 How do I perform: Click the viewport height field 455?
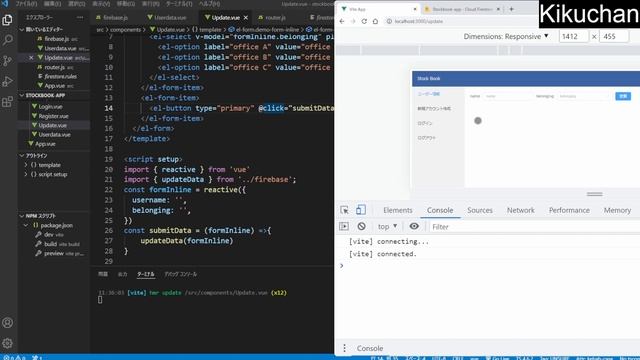click(x=614, y=36)
